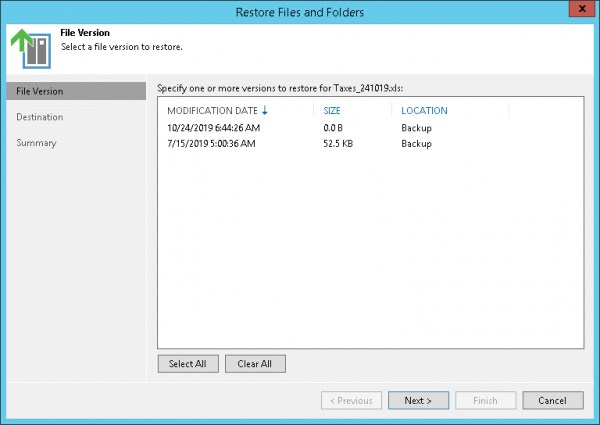Switch to the Destination wizard step
This screenshot has width=600, height=425.
(x=40, y=117)
